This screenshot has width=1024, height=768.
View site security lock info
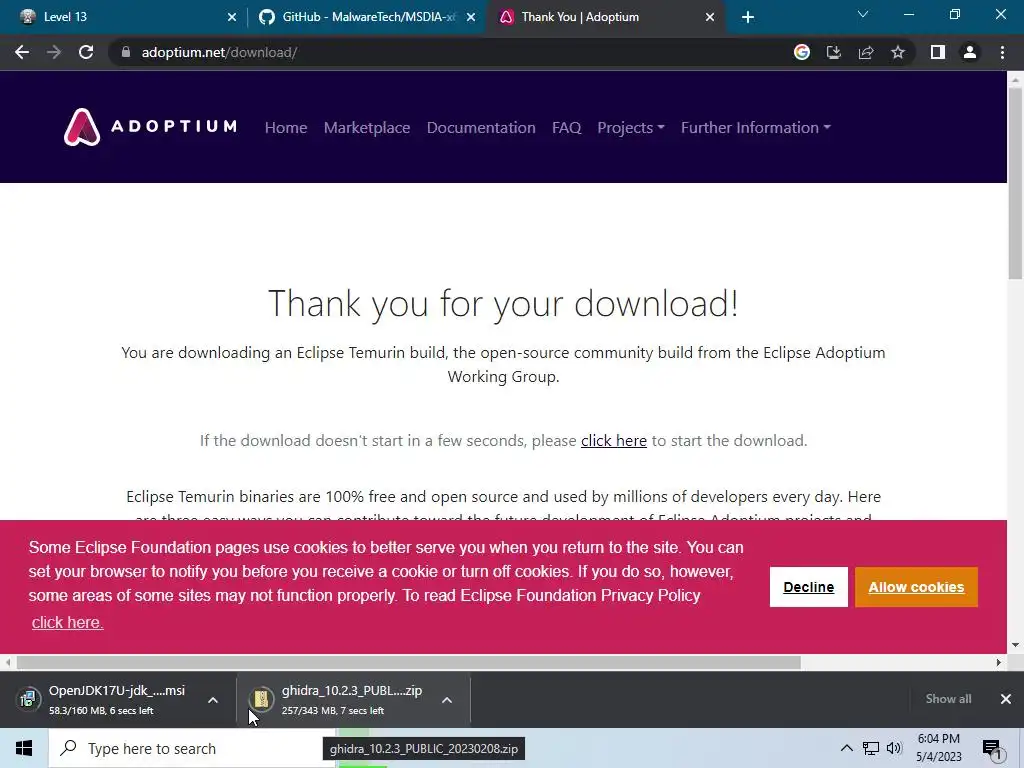tap(126, 52)
